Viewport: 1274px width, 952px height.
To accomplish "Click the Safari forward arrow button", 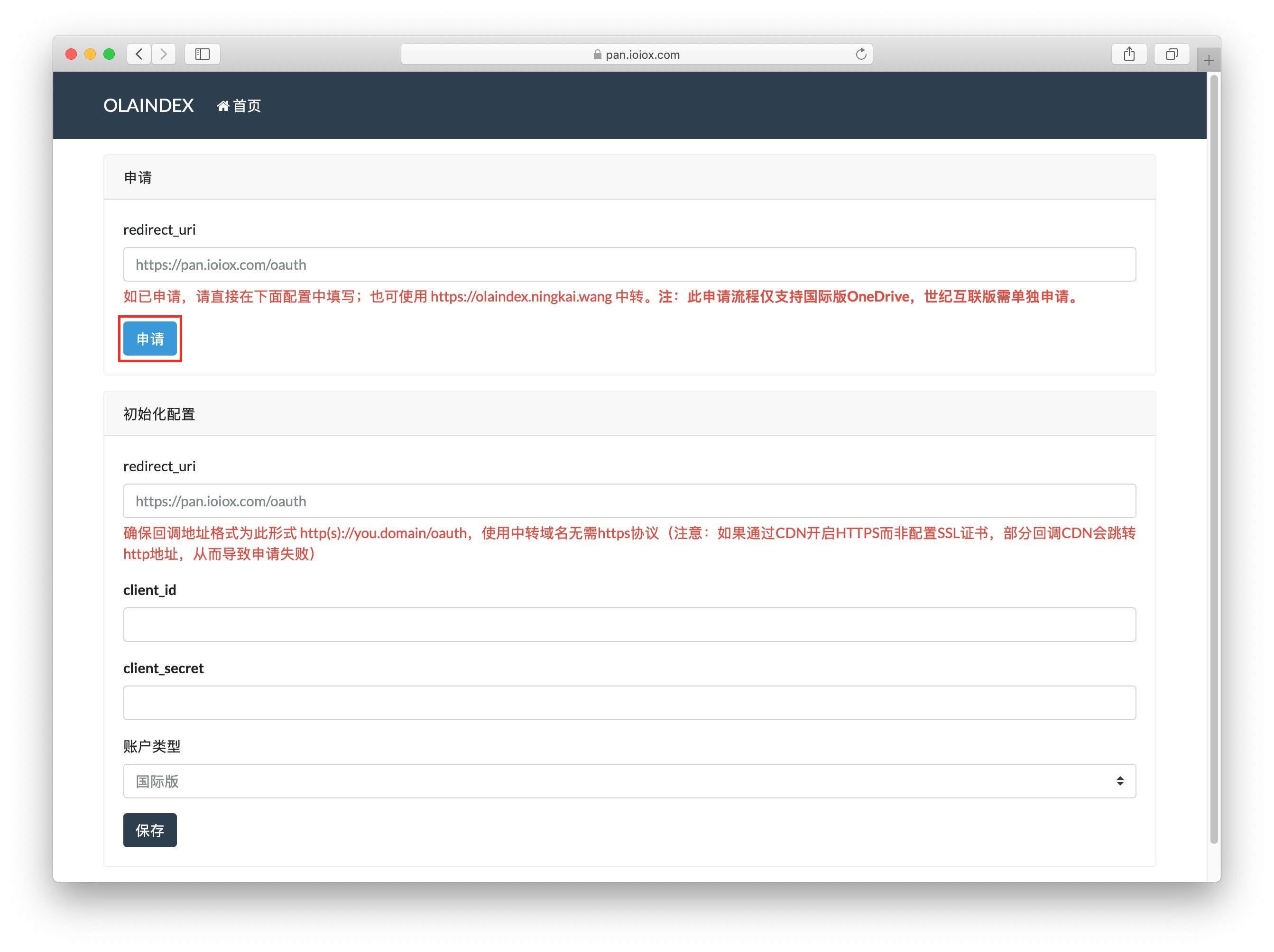I will (164, 54).
